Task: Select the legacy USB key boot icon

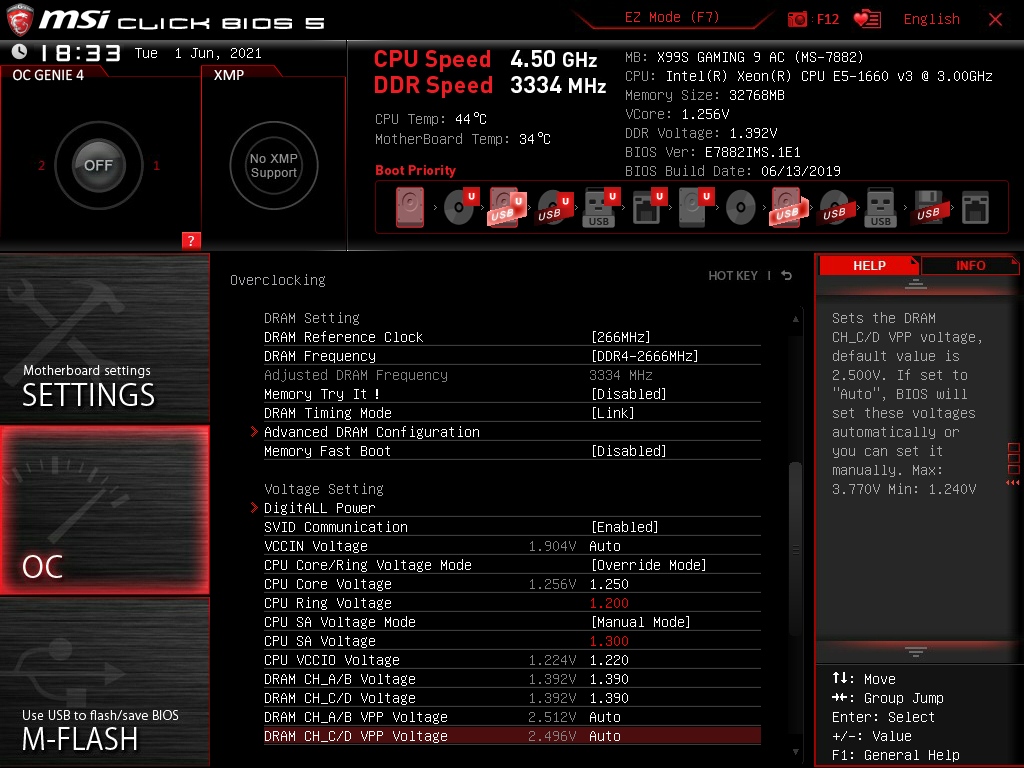Action: click(x=880, y=207)
